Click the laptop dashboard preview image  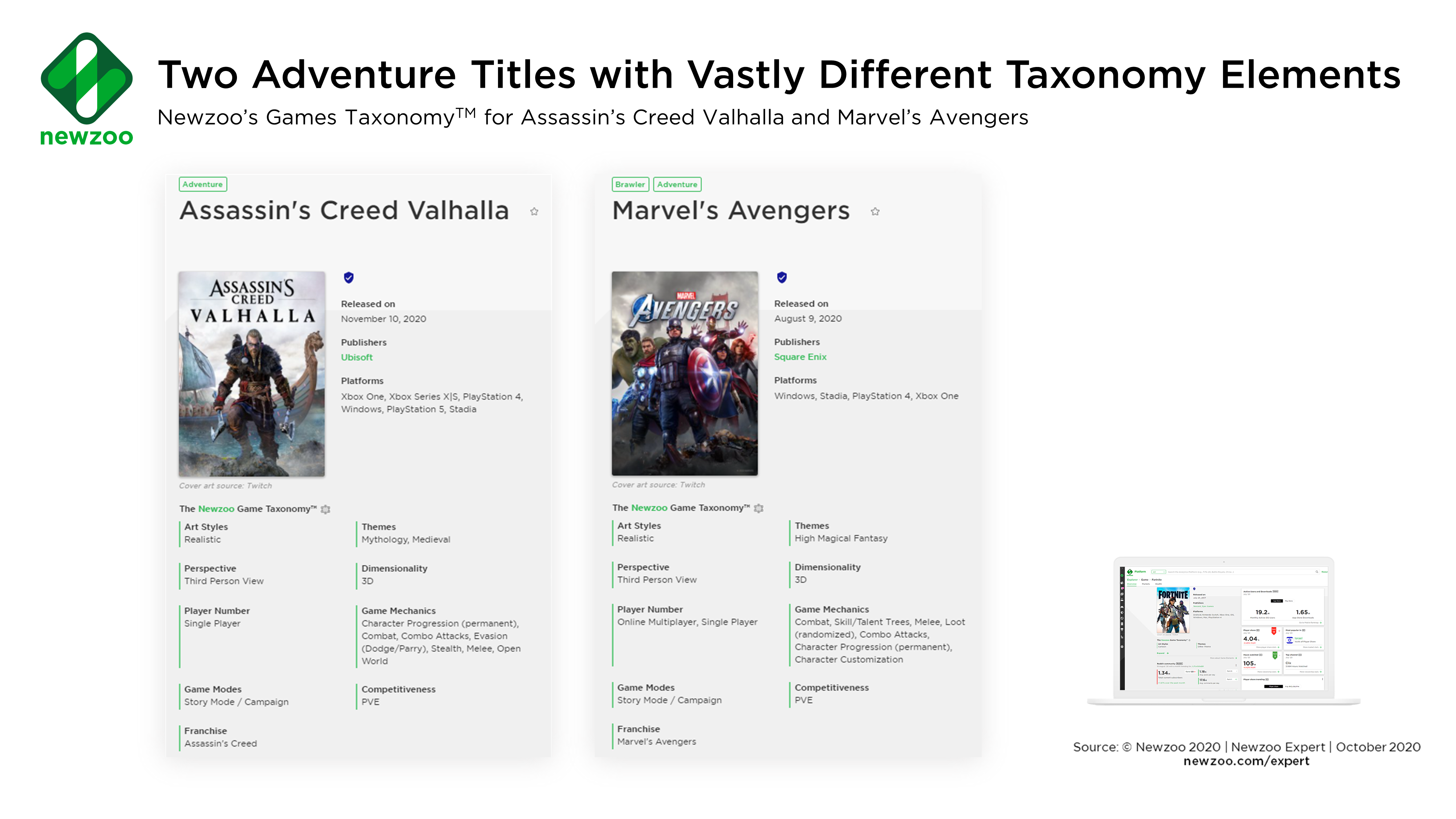click(1224, 631)
